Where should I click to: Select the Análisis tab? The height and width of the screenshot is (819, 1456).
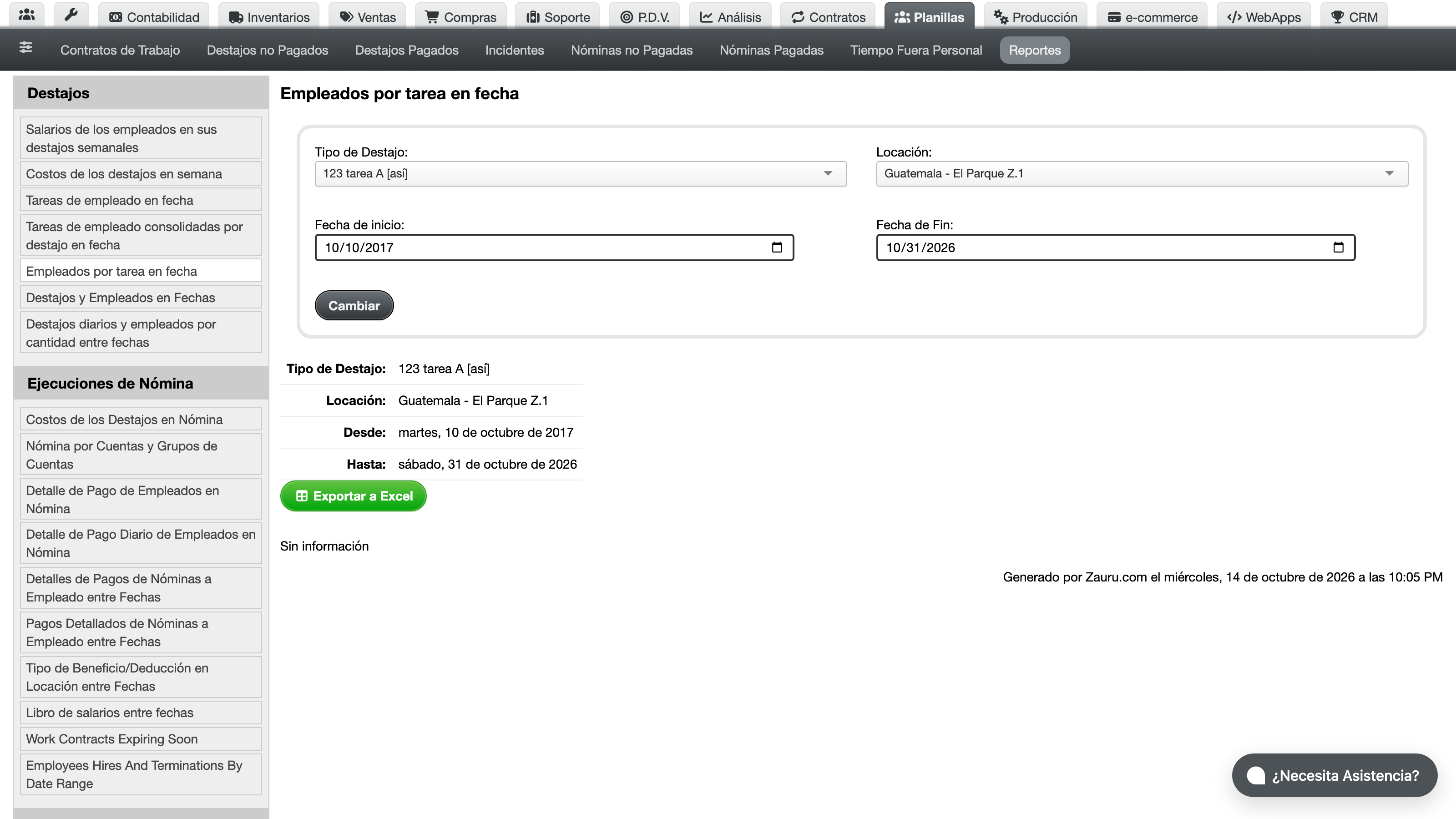[730, 16]
